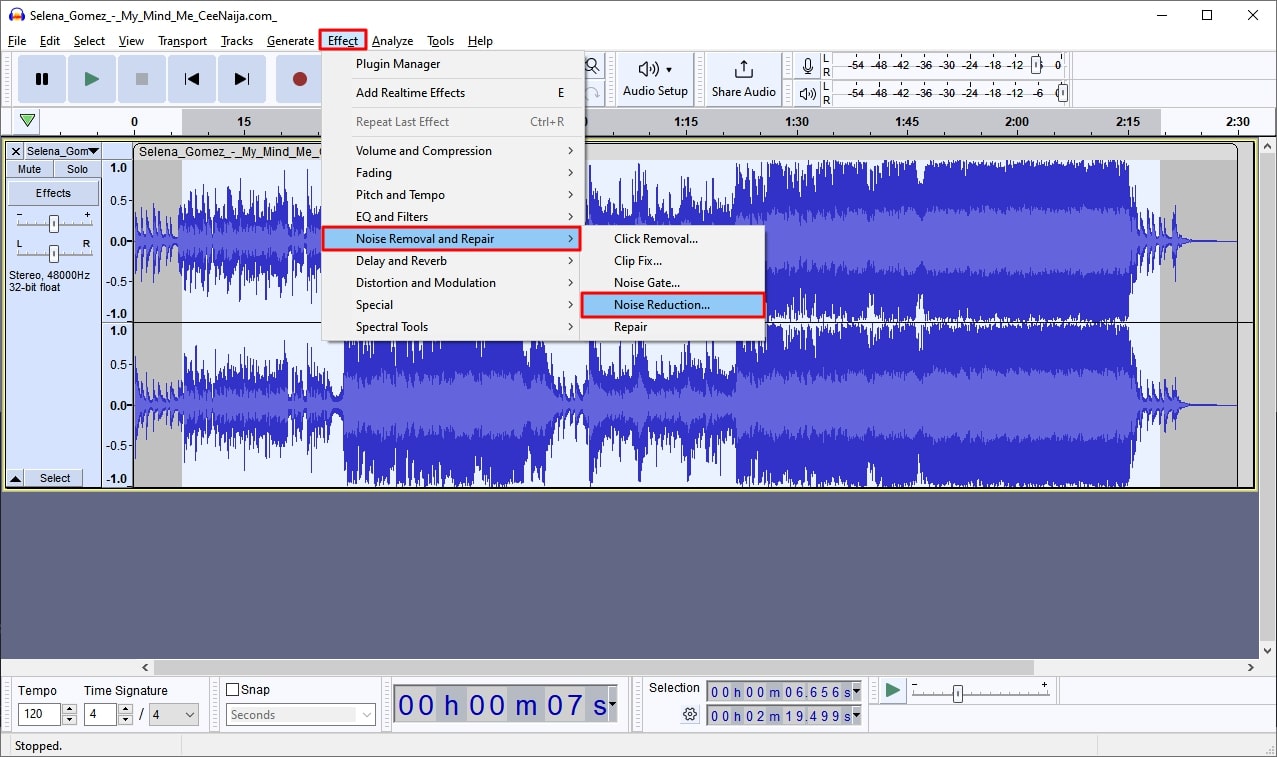
Task: Mute the audio track
Action: pyautogui.click(x=30, y=169)
